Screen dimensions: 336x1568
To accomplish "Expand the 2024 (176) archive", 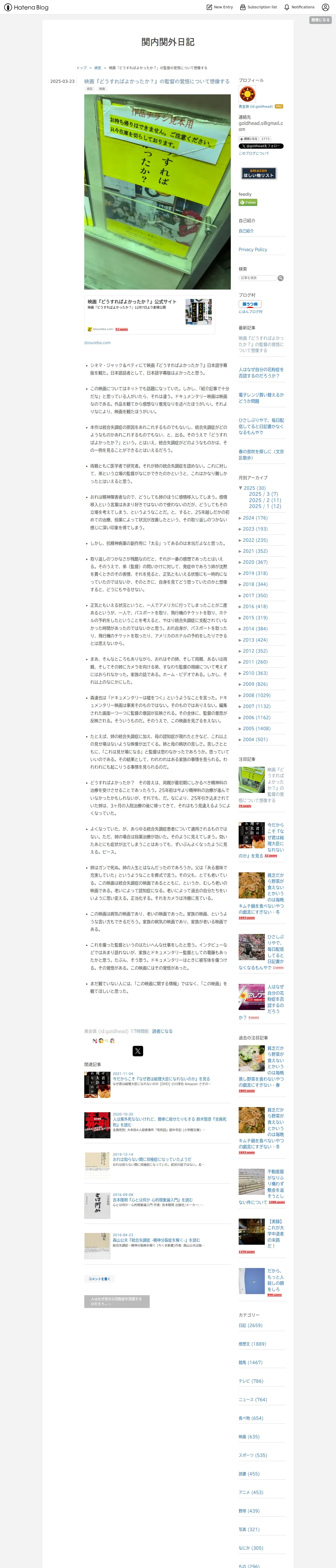I will [x=240, y=518].
